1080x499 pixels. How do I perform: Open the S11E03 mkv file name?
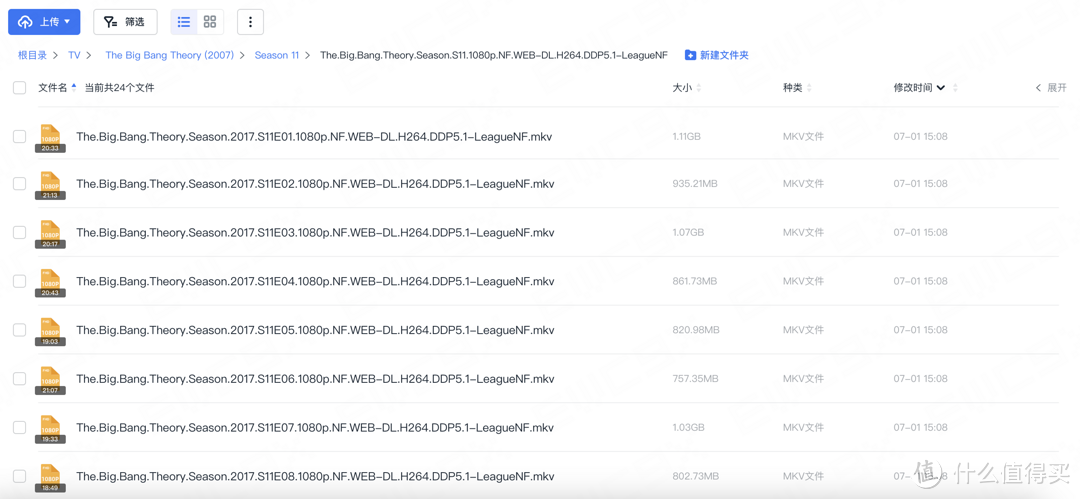[315, 233]
